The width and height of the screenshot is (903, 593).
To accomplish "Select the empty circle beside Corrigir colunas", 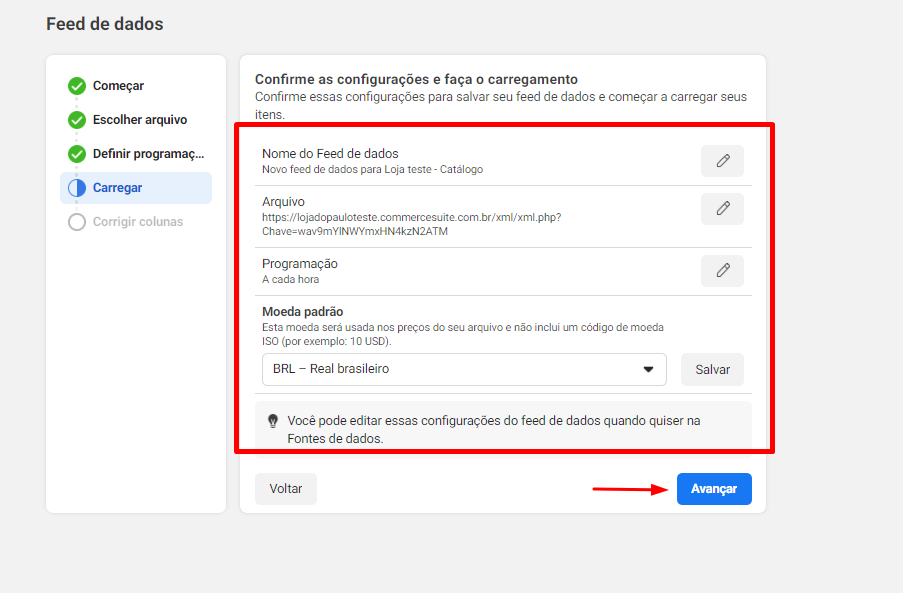I will pos(77,222).
